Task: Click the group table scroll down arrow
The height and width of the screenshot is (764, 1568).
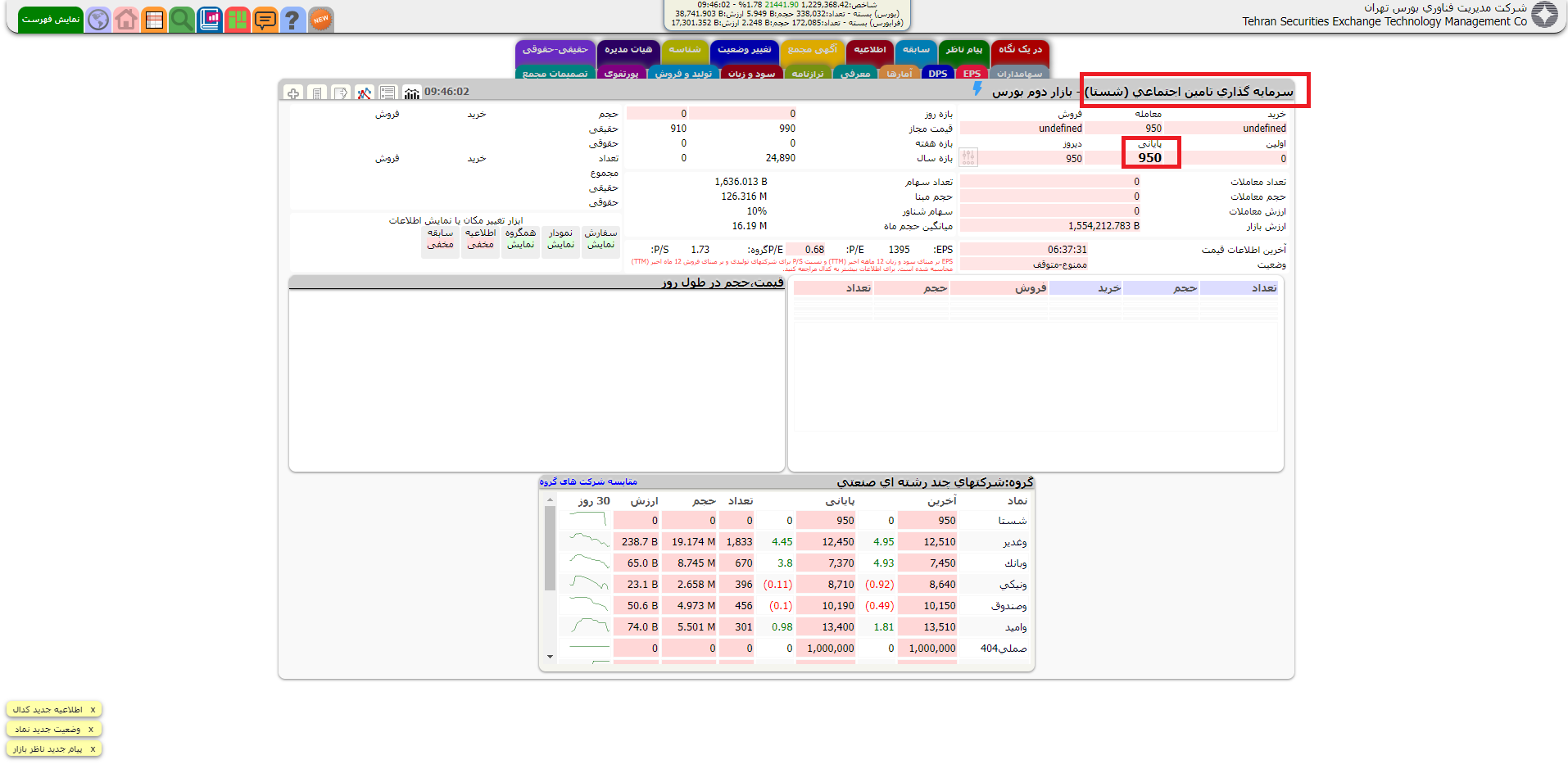Action: coord(550,657)
